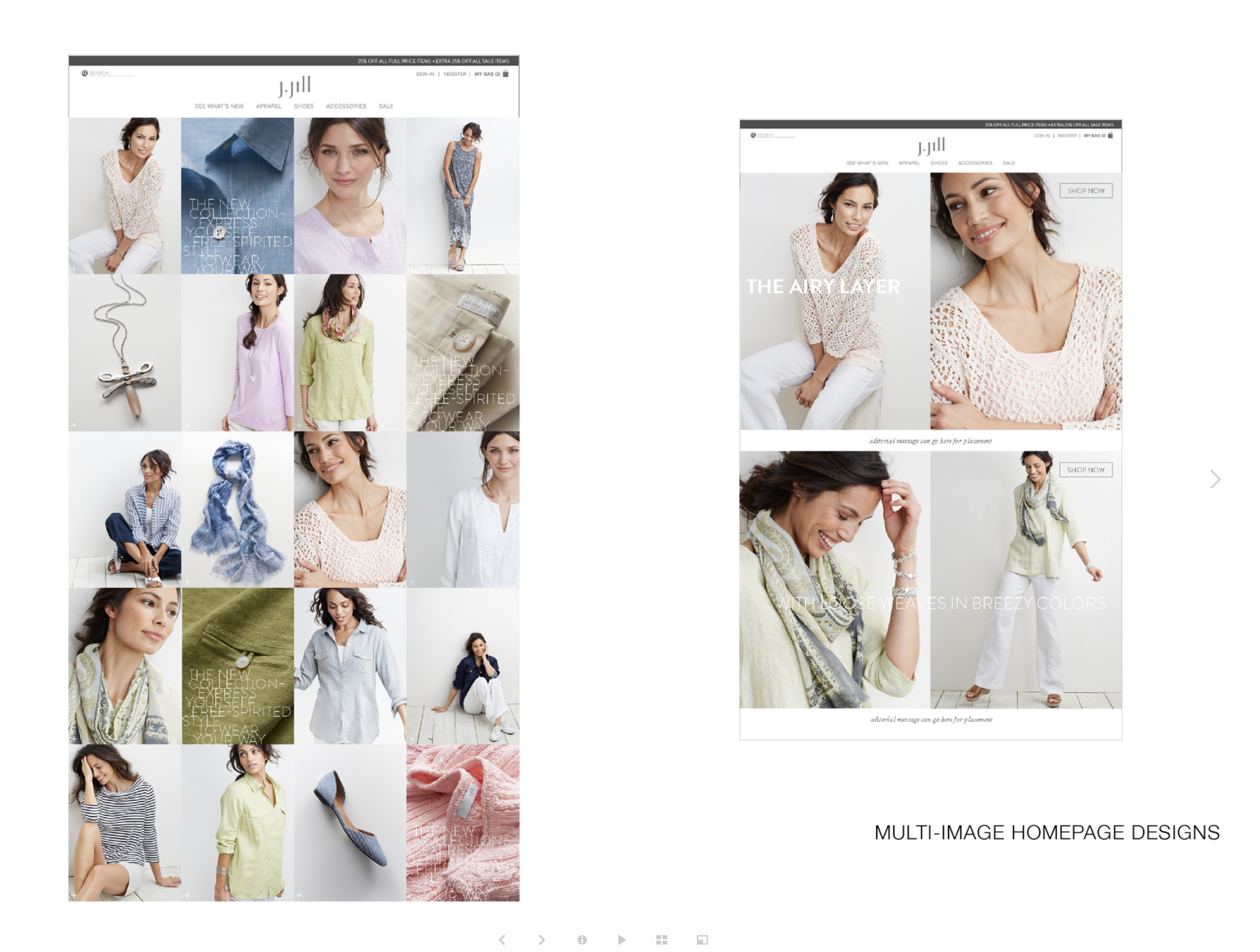Click the SIGN-IN link on right mockup
The height and width of the screenshot is (952, 1260).
(x=1042, y=135)
